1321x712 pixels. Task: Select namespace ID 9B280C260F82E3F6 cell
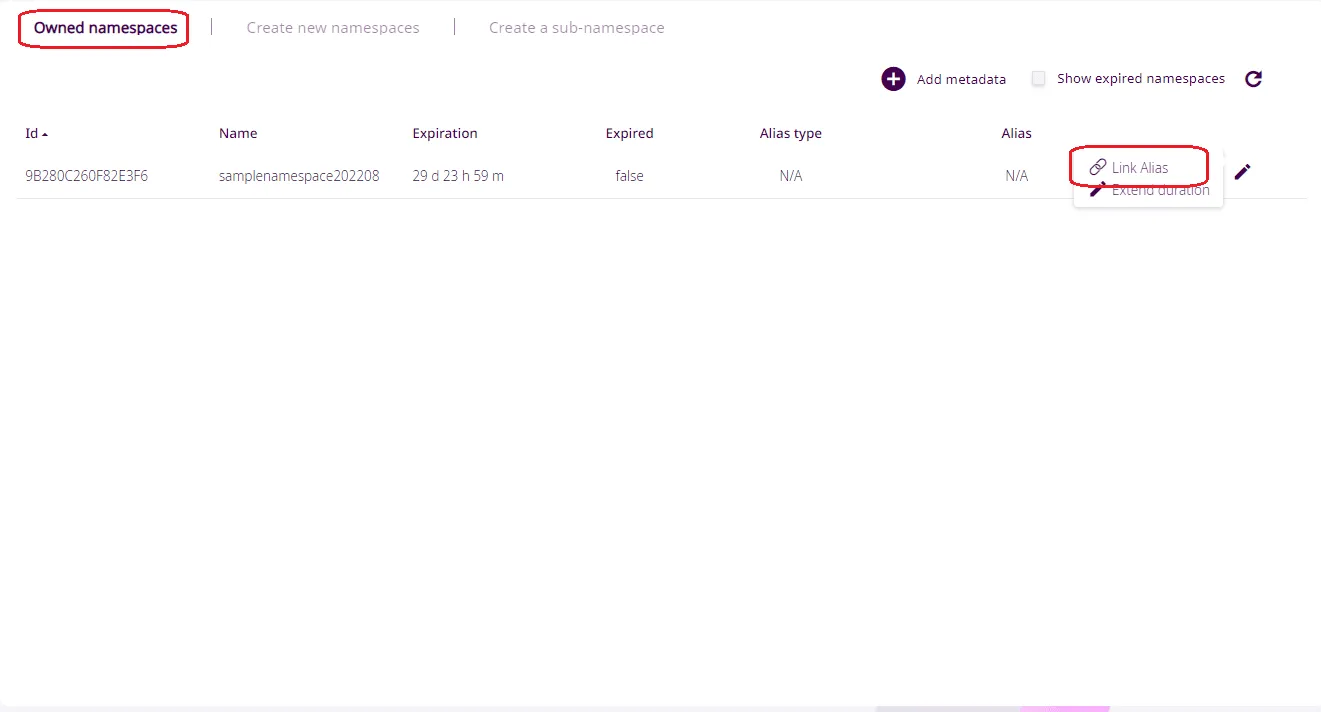point(86,176)
